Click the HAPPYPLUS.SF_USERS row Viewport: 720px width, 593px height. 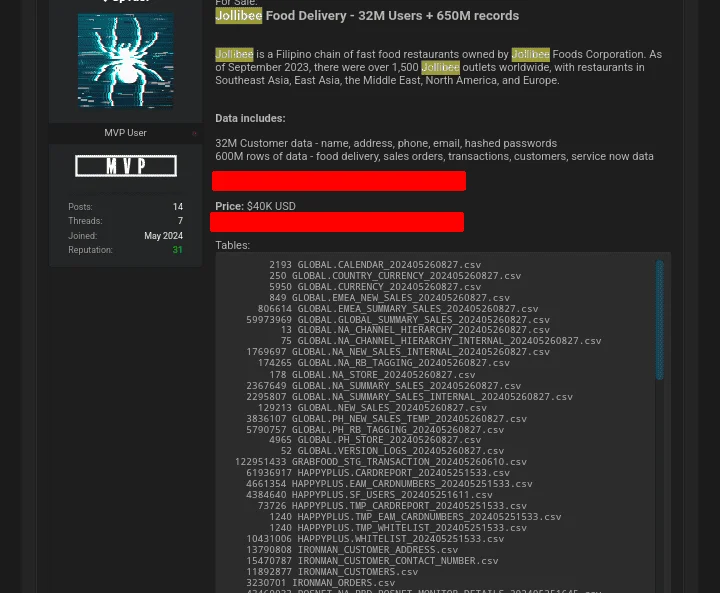[x=370, y=496]
